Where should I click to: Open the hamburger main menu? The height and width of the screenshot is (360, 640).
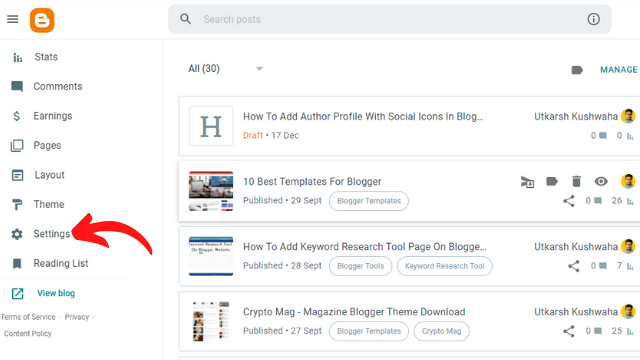click(x=13, y=19)
